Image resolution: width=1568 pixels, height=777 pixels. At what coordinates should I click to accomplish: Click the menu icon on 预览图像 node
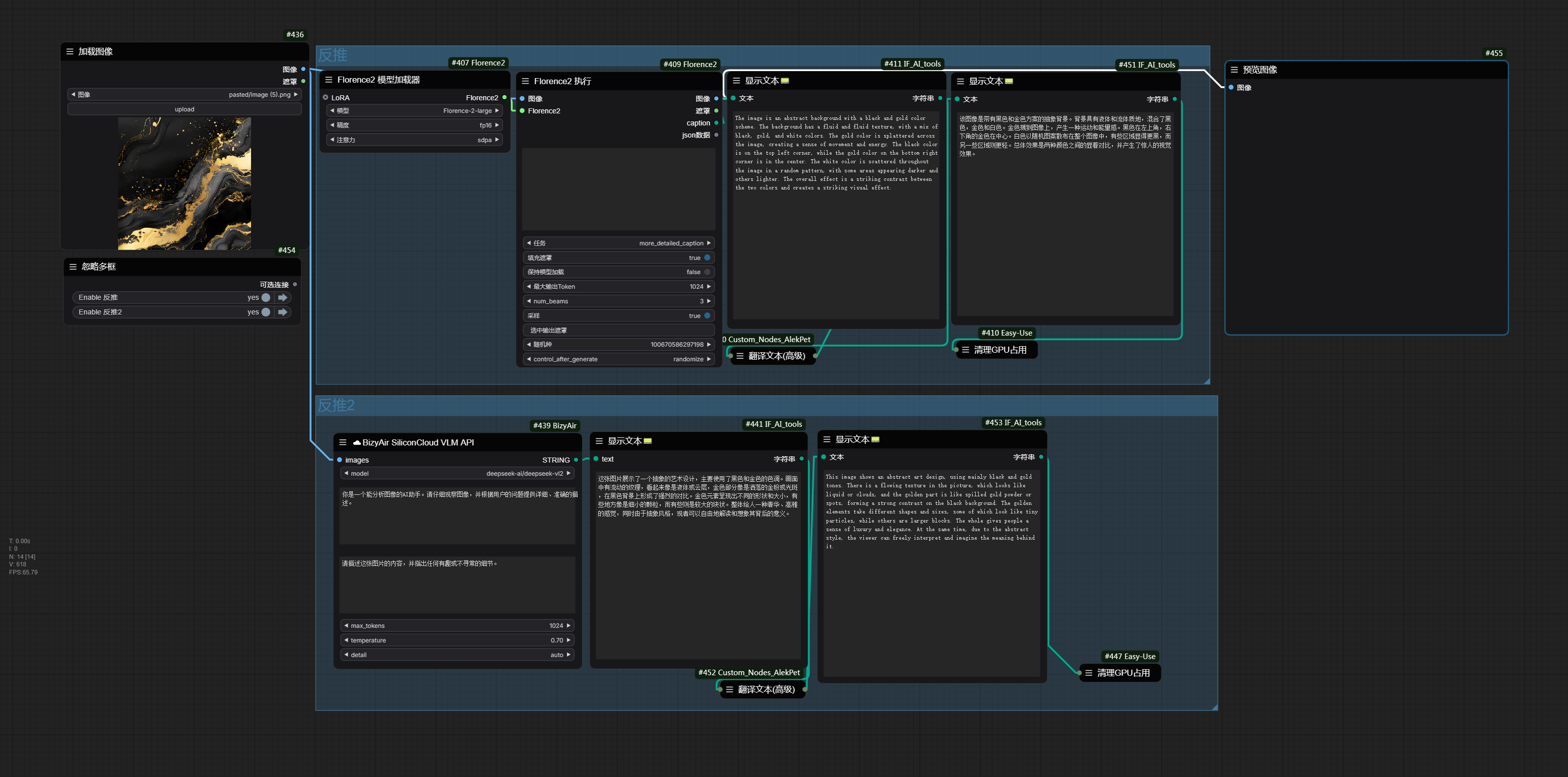(x=1234, y=70)
